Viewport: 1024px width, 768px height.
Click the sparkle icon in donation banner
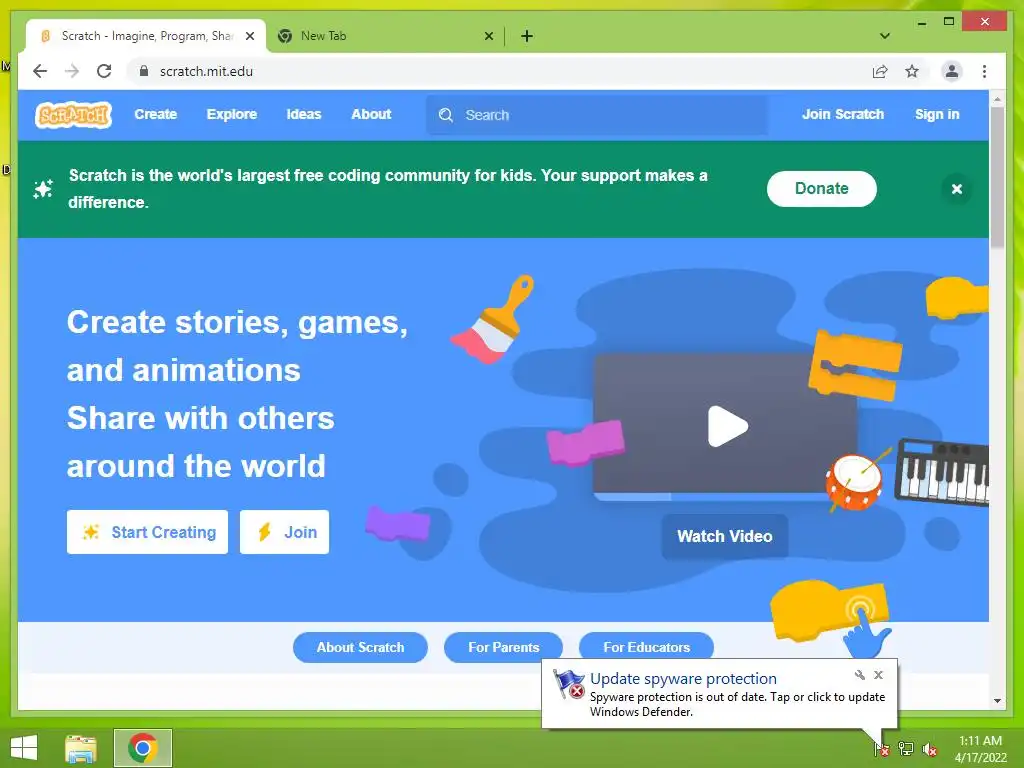[x=43, y=189]
